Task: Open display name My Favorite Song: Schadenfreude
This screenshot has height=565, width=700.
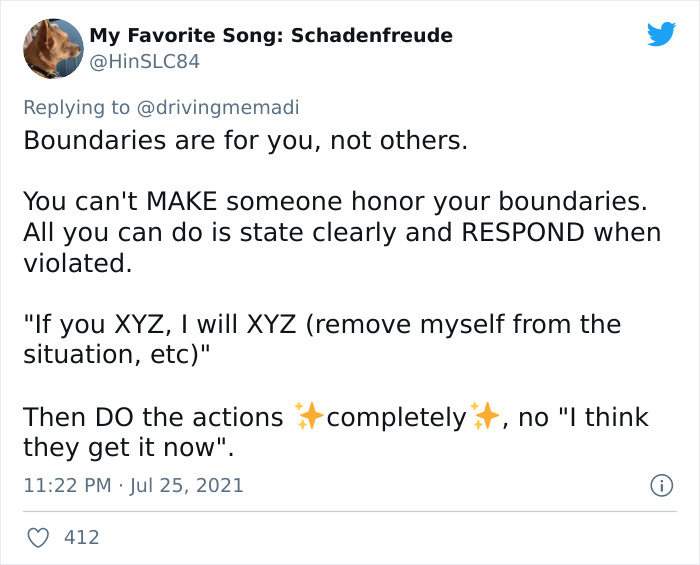Action: [x=271, y=35]
